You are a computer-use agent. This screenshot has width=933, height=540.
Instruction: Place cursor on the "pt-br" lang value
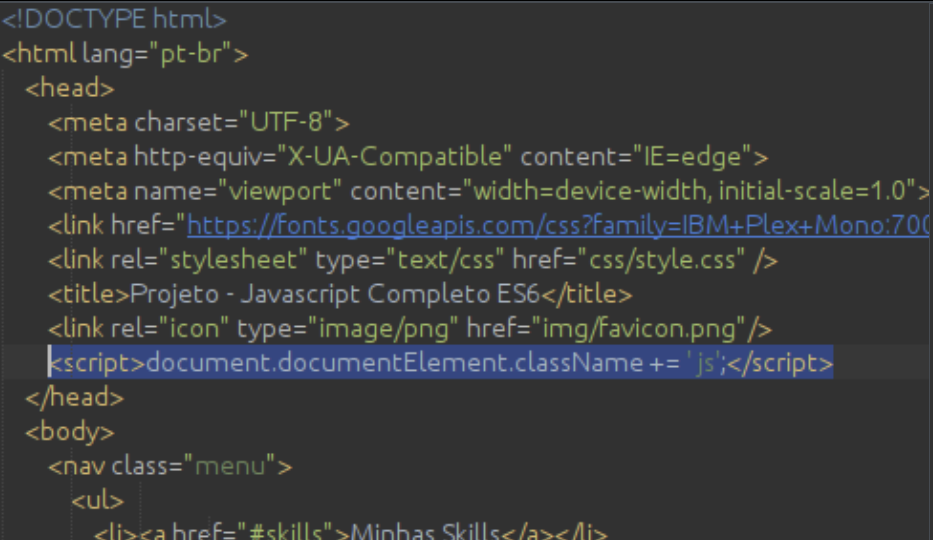[192, 53]
